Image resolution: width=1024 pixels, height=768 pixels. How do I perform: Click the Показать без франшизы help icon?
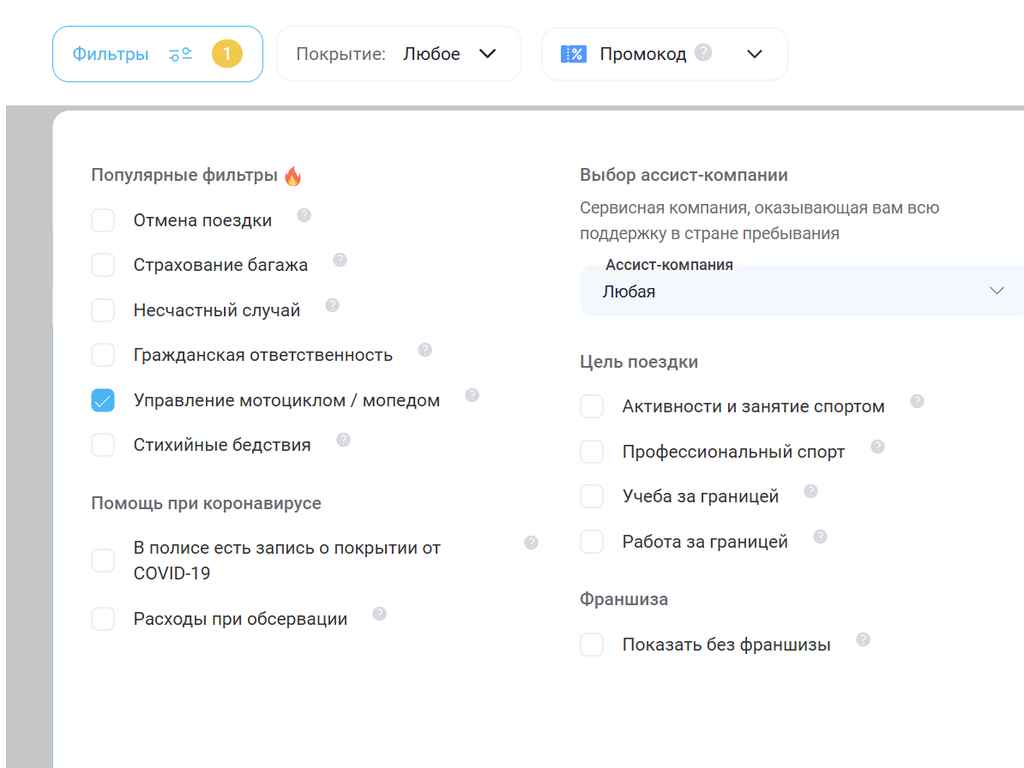(x=863, y=639)
